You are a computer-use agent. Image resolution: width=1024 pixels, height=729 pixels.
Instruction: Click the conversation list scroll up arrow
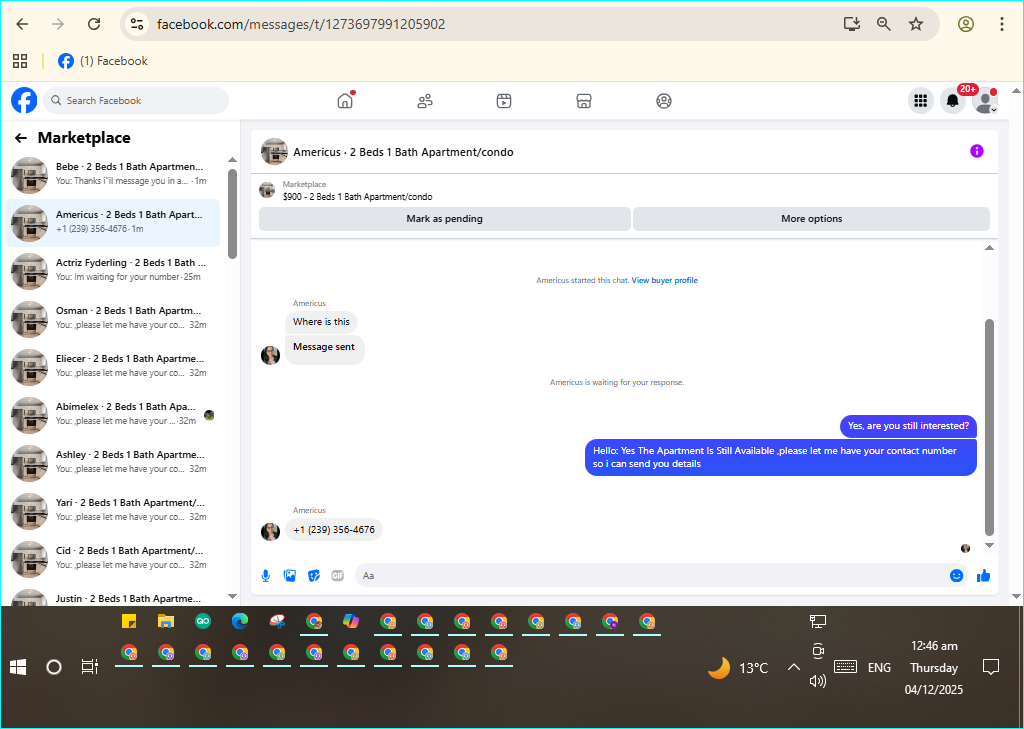tap(232, 159)
